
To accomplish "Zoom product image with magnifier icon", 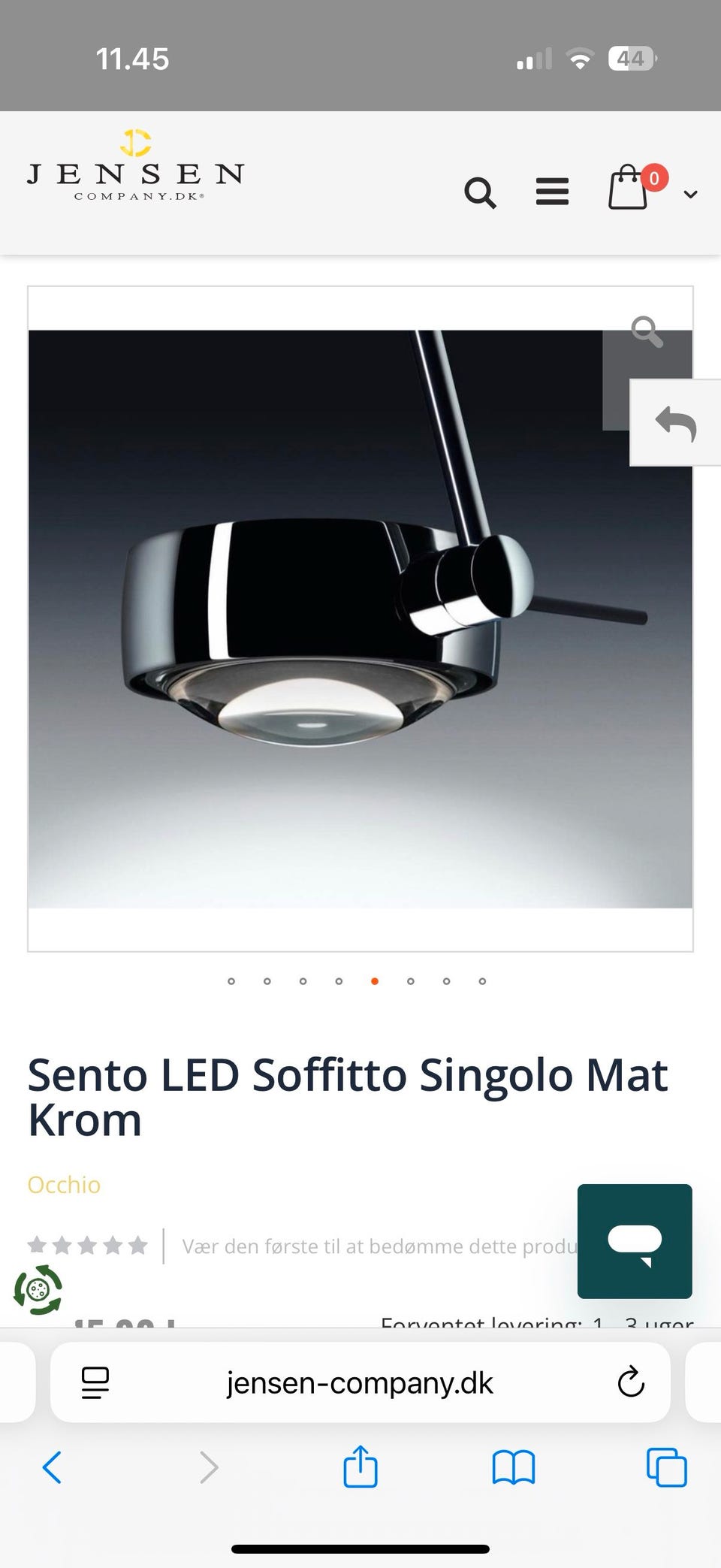I will pos(647,331).
